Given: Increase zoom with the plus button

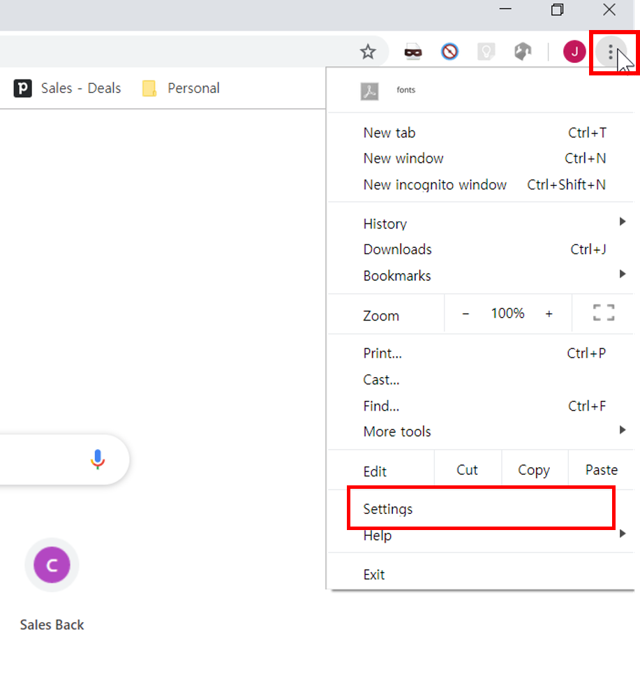Looking at the screenshot, I should click(x=549, y=314).
